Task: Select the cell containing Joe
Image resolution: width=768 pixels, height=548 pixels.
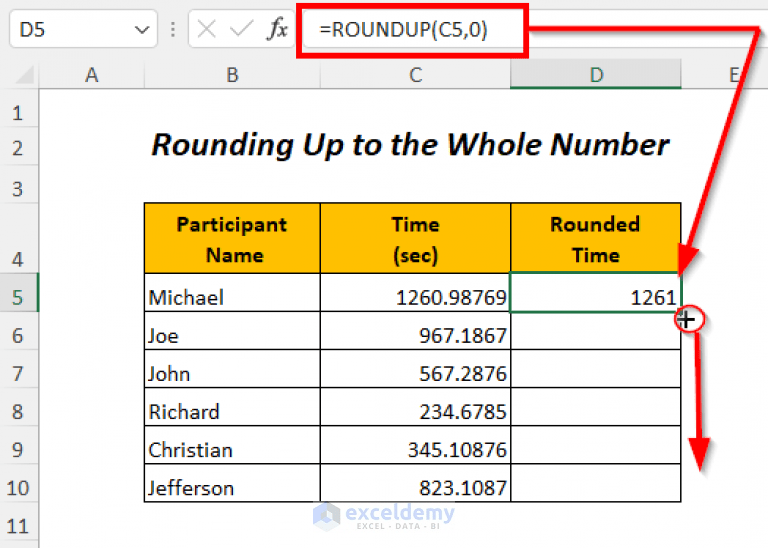Action: click(x=232, y=331)
